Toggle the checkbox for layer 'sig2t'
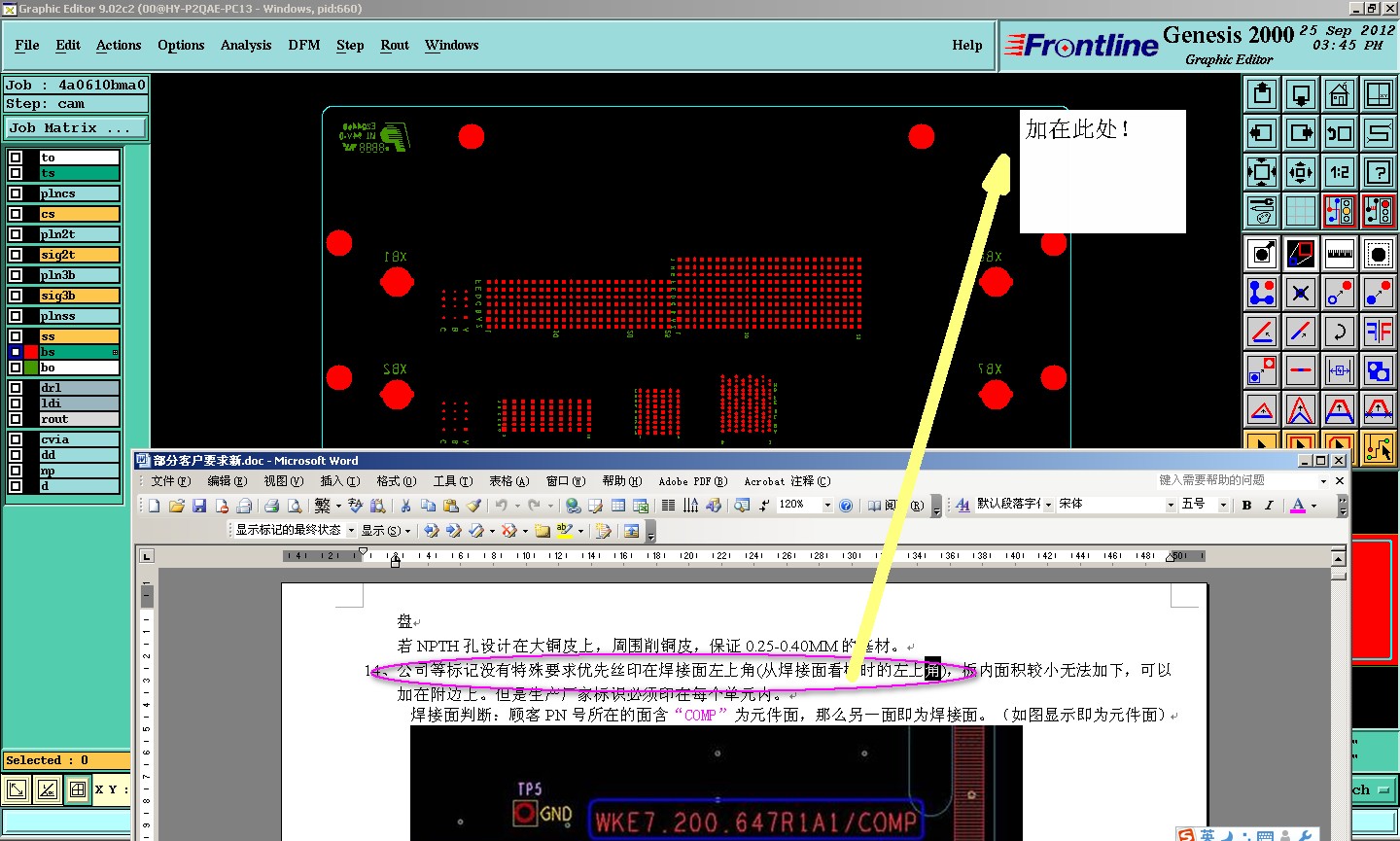Image resolution: width=1400 pixels, height=841 pixels. [x=16, y=255]
